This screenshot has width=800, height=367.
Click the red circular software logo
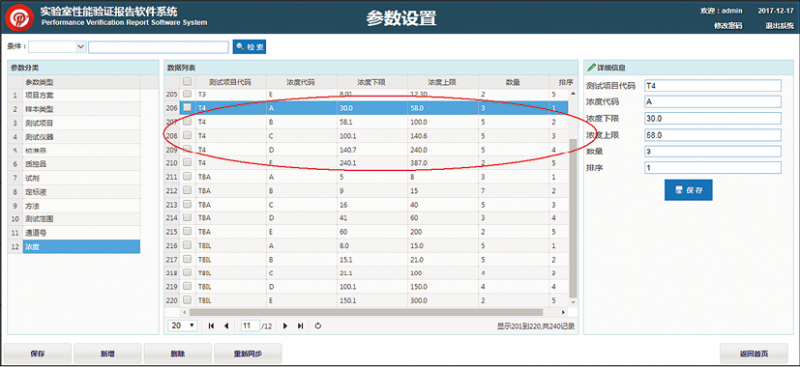click(x=19, y=17)
